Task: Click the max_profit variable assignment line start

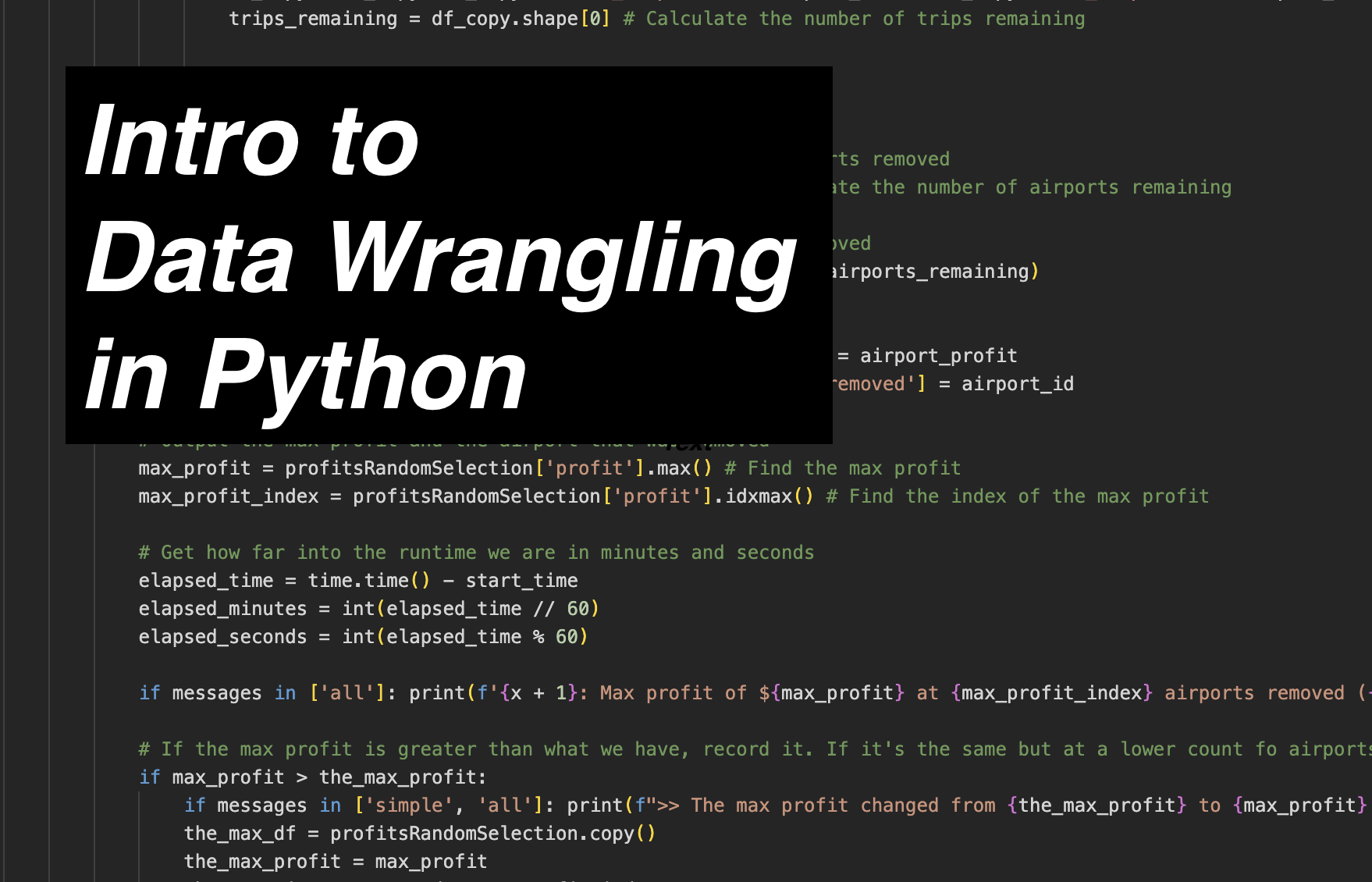Action: tap(194, 468)
